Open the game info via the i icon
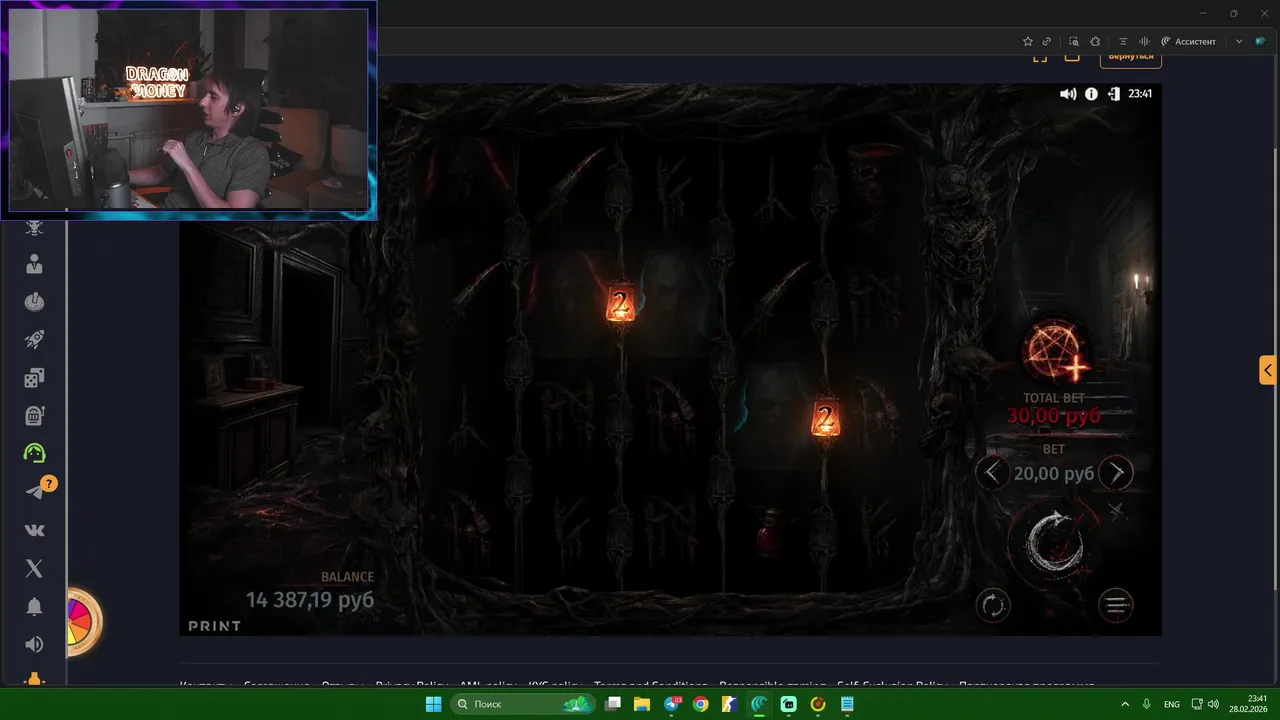Screen dimensions: 1280x720 click(x=1091, y=94)
